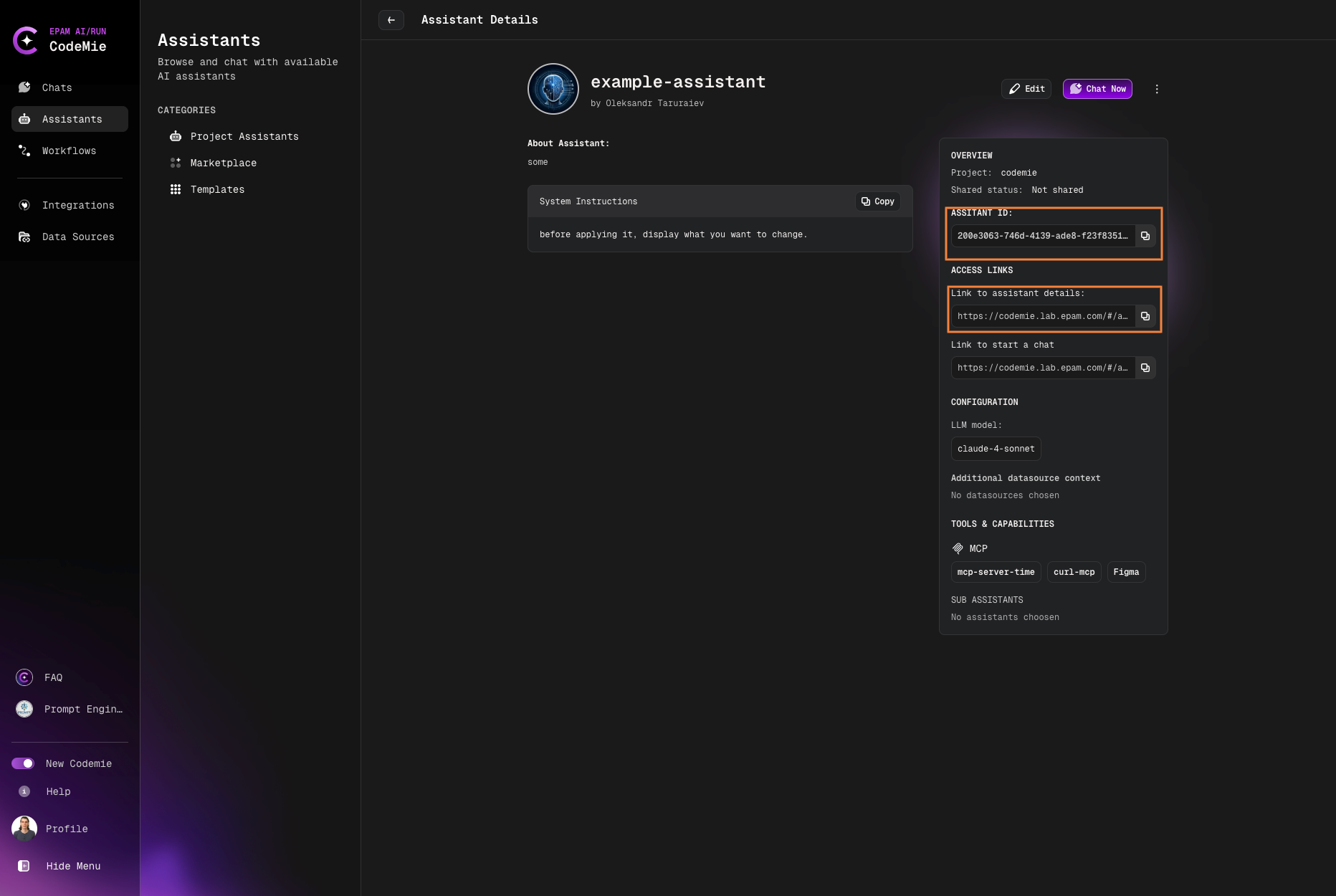Image resolution: width=1336 pixels, height=896 pixels.
Task: Toggle the New Codemie switch
Action: coord(23,763)
